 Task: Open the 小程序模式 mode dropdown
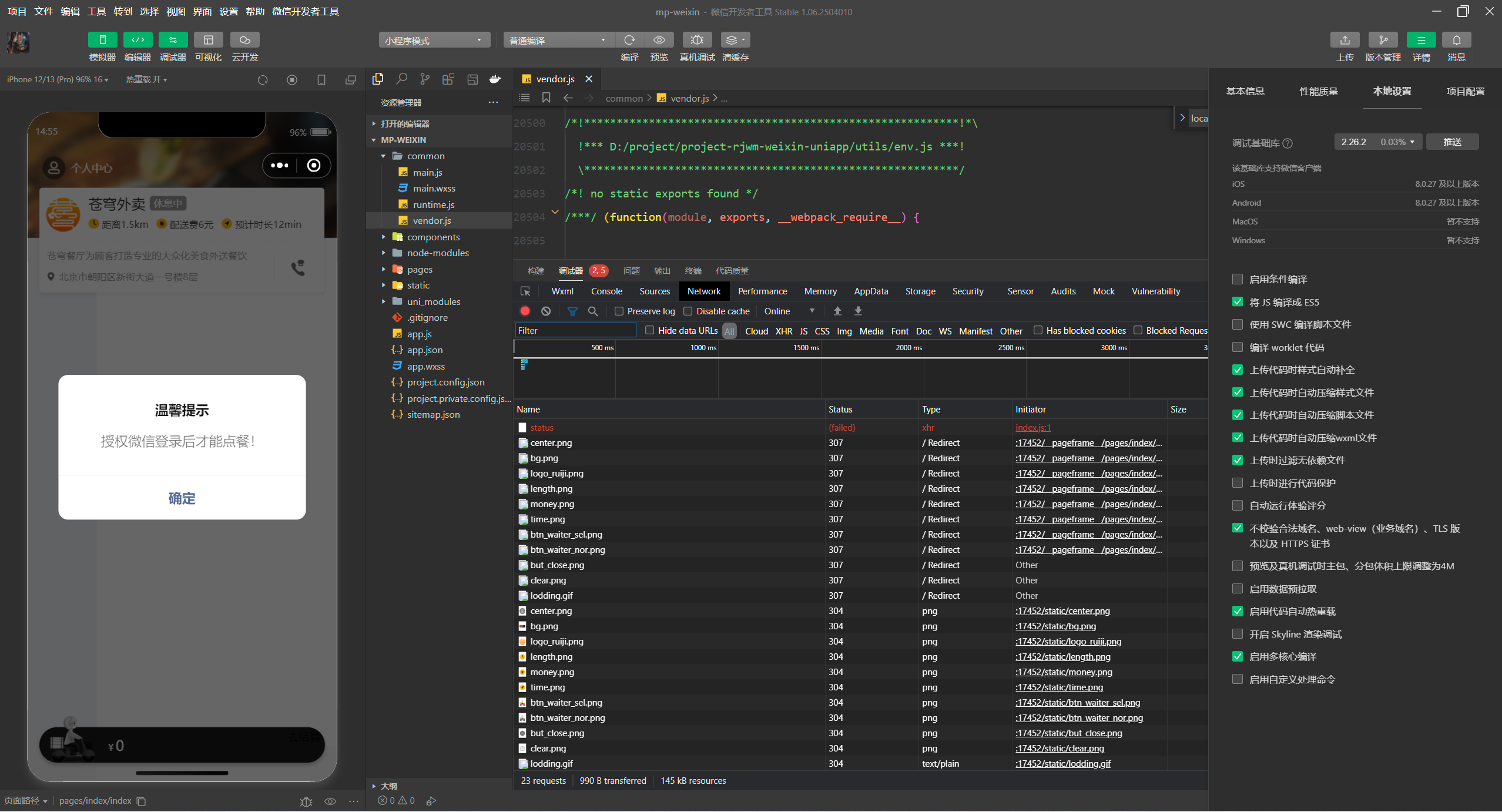434,40
